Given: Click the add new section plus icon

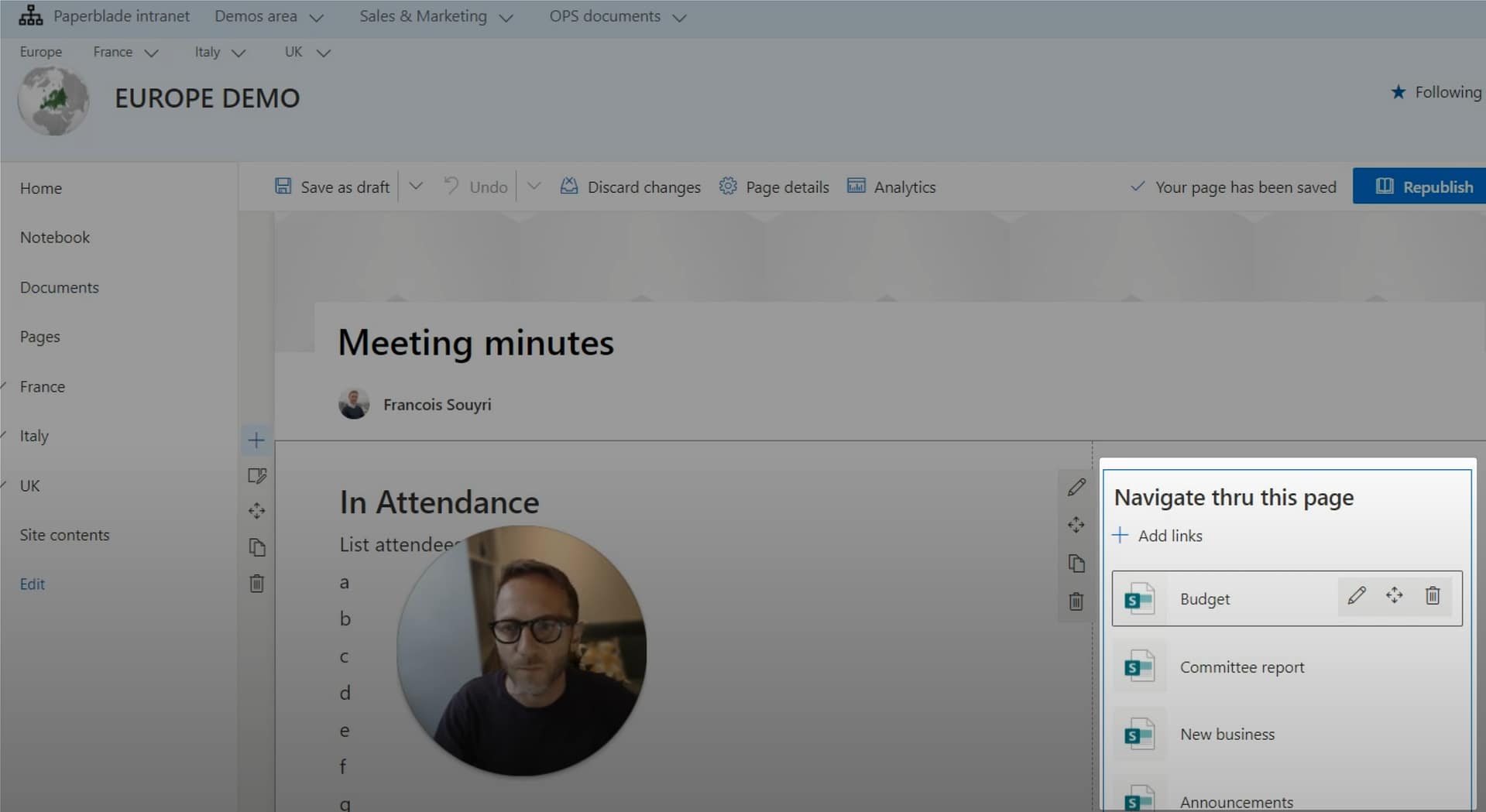Looking at the screenshot, I should click(x=256, y=440).
